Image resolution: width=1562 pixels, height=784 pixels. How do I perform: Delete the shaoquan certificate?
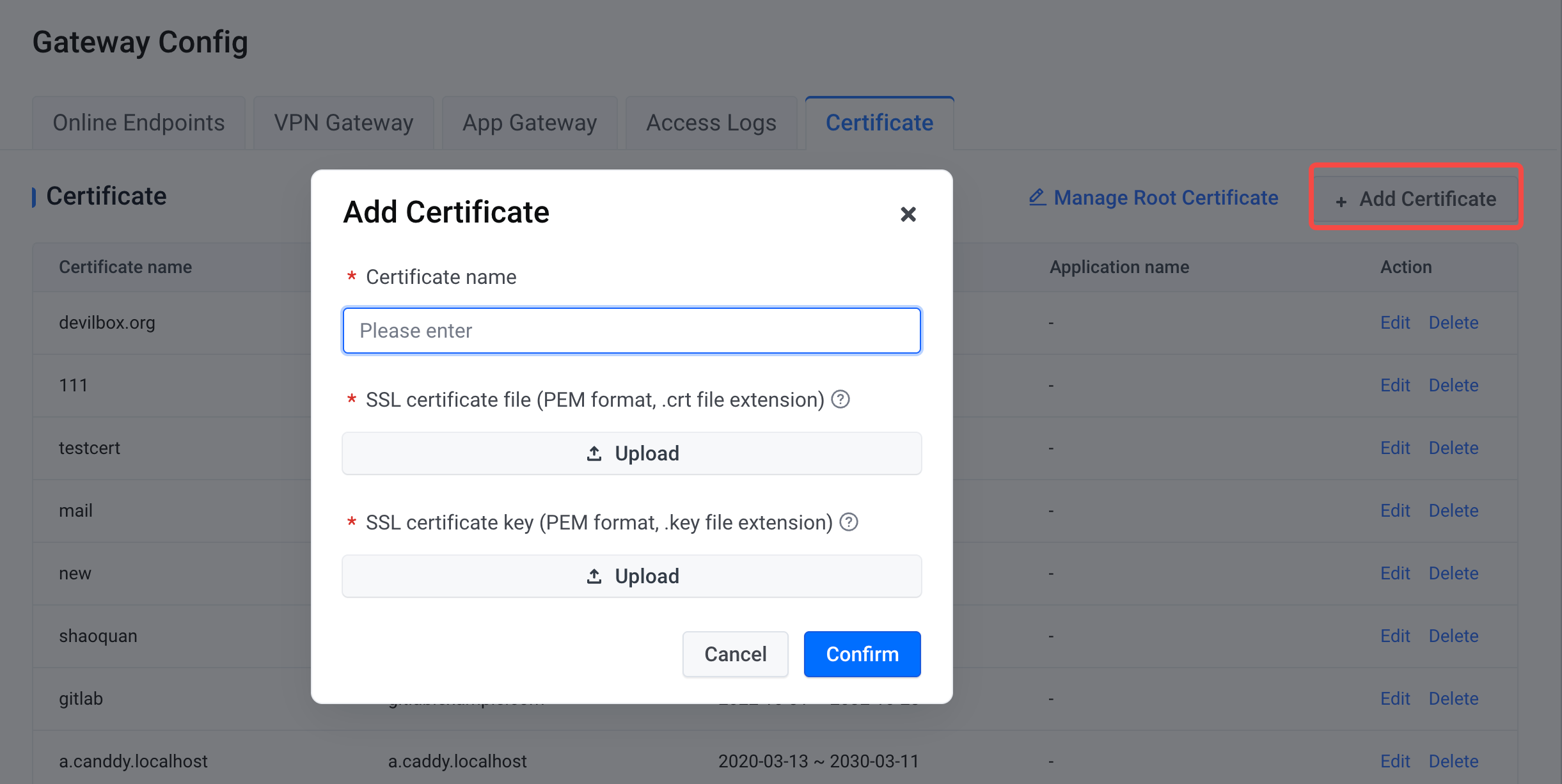pyautogui.click(x=1453, y=636)
